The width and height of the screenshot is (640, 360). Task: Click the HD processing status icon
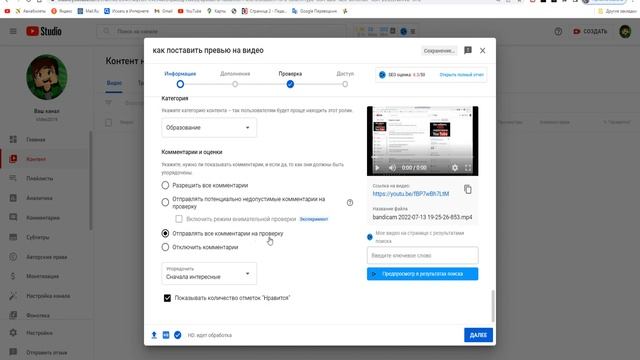pyautogui.click(x=166, y=335)
